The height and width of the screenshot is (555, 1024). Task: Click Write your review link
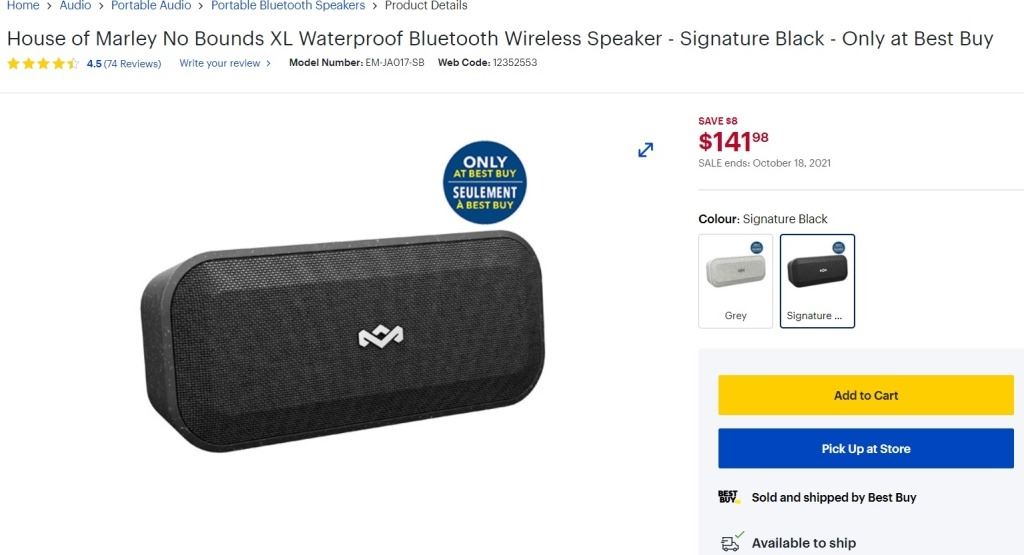click(x=219, y=64)
